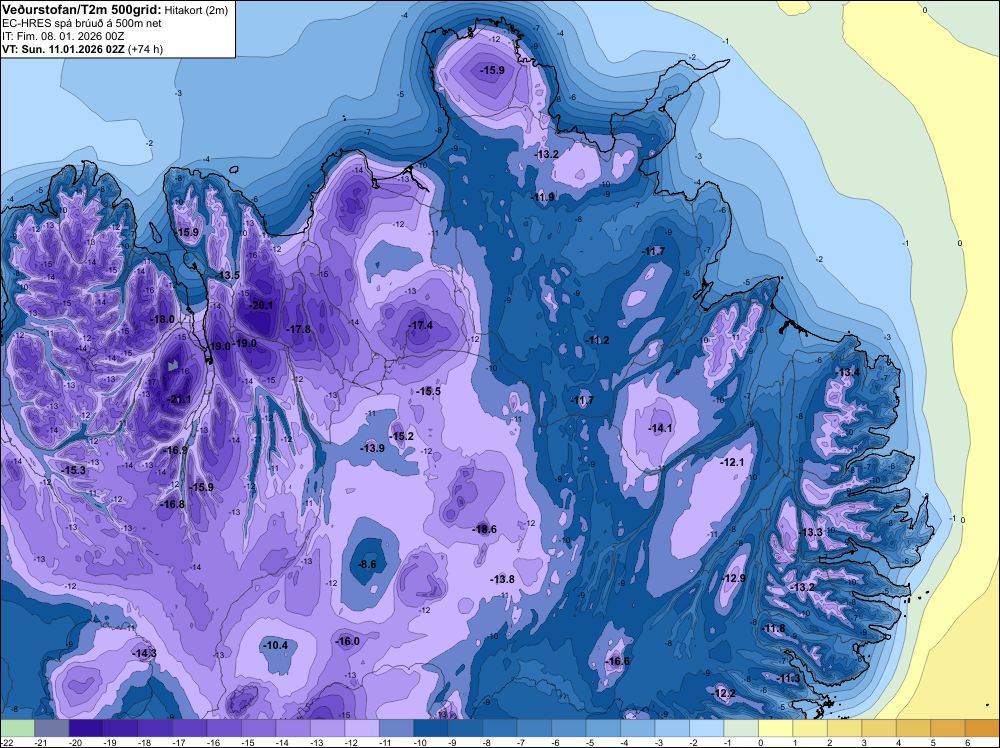Select the -11.9 temperature label
1000x748 pixels.
[543, 198]
